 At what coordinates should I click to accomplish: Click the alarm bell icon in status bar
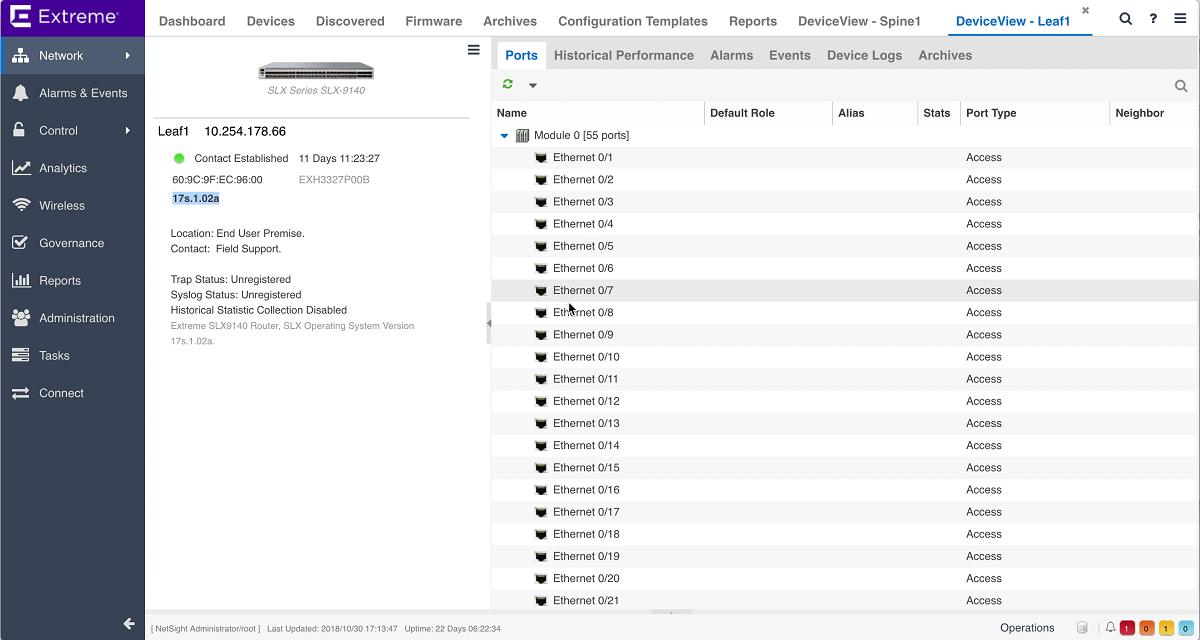pos(1110,628)
